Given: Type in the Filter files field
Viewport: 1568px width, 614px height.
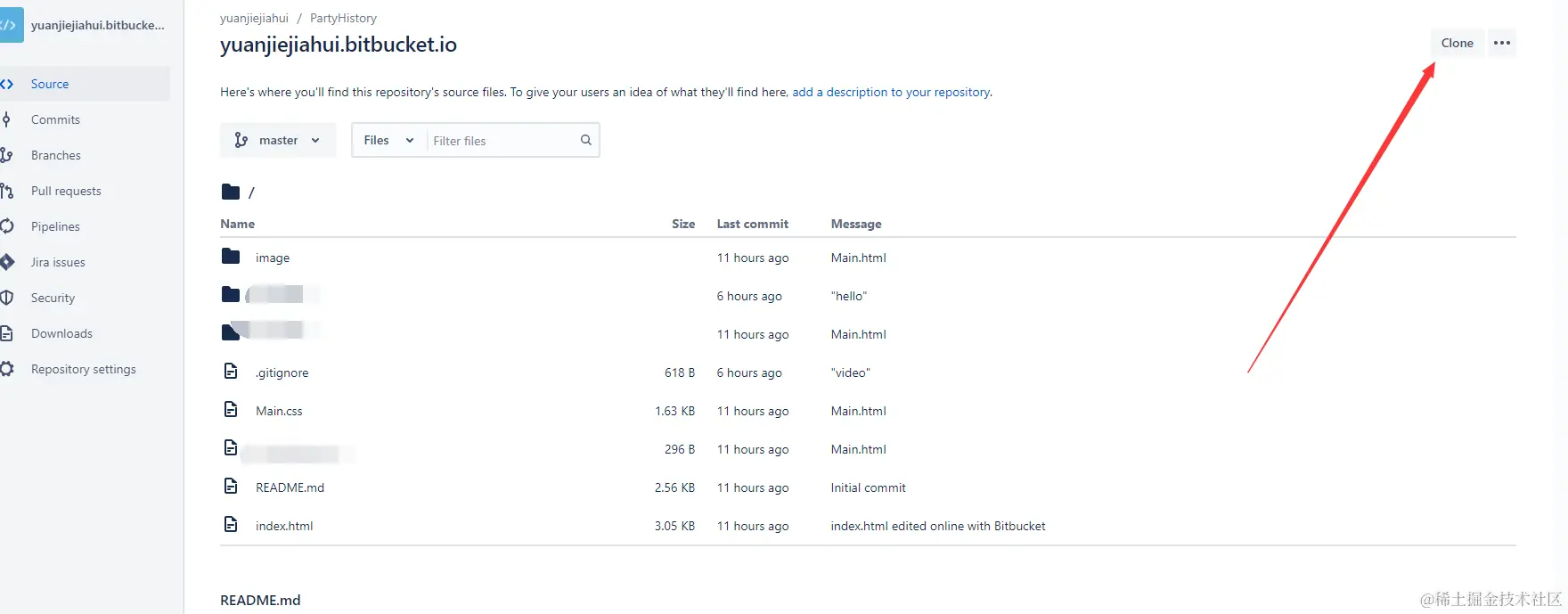Looking at the screenshot, I should click(502, 141).
